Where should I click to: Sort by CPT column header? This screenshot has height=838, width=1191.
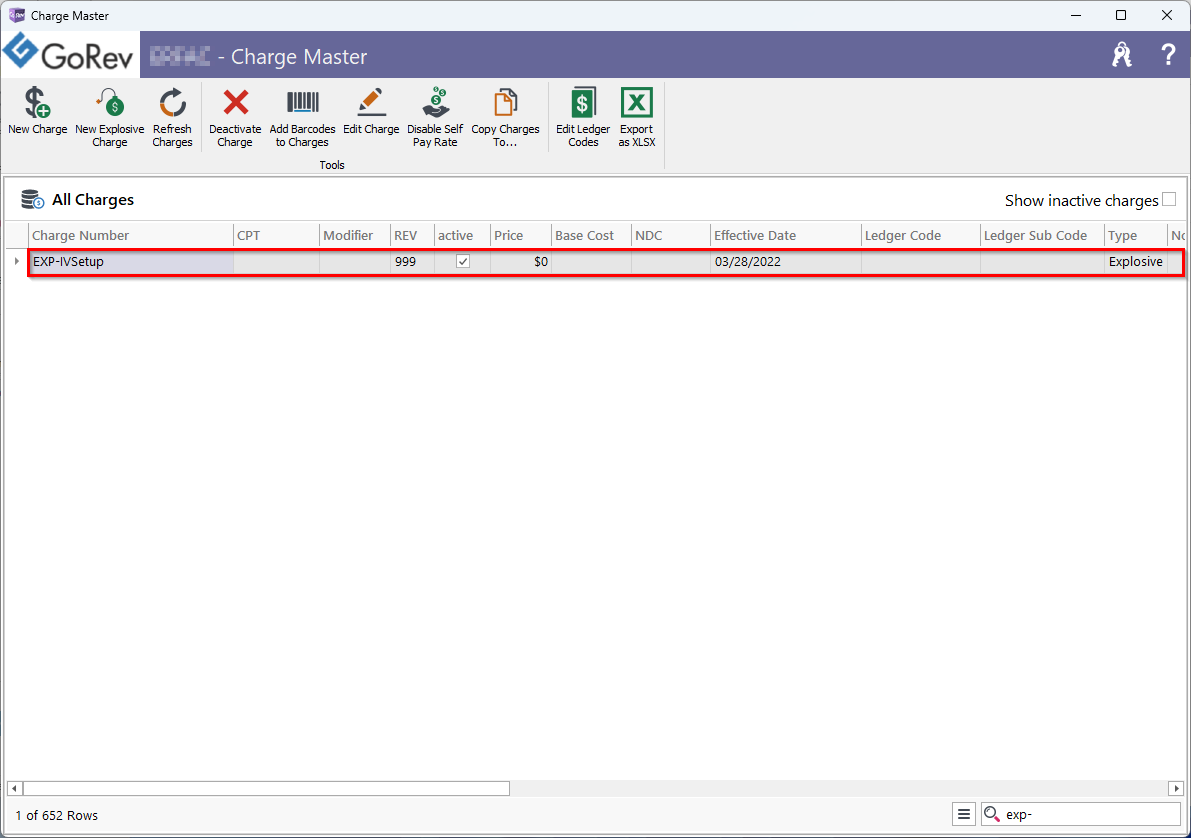click(276, 236)
